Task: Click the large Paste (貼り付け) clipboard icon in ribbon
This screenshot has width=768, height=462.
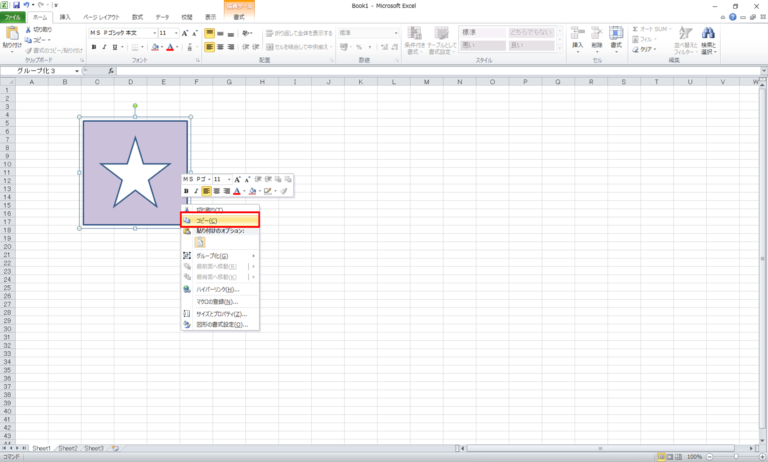Action: pos(12,34)
